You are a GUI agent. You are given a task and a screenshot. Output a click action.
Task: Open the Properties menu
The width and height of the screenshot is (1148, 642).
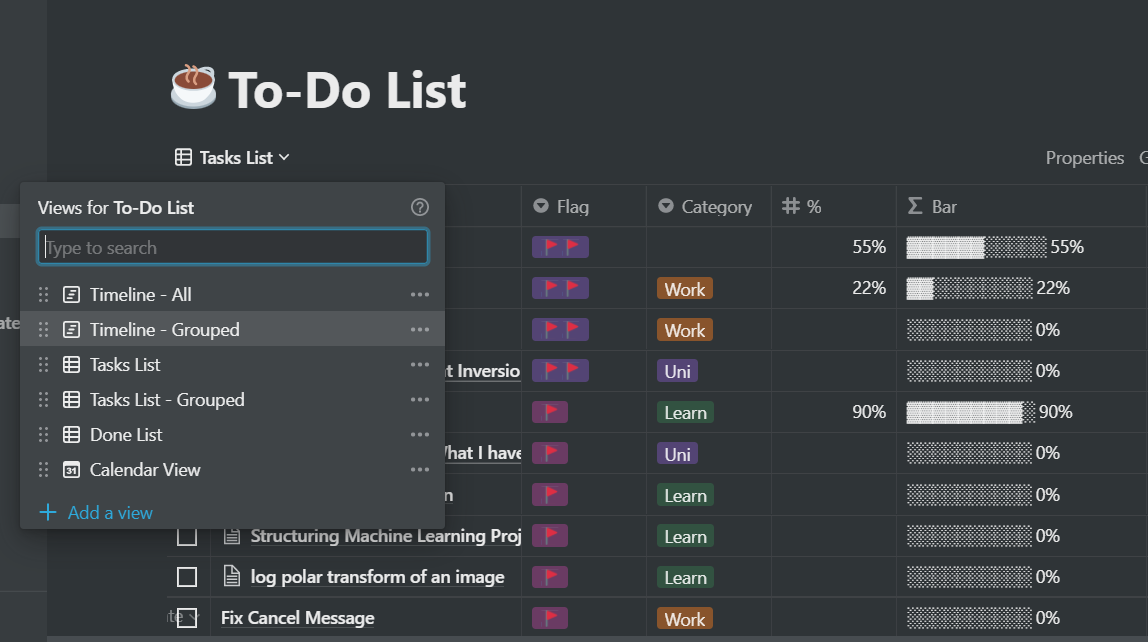(x=1084, y=157)
